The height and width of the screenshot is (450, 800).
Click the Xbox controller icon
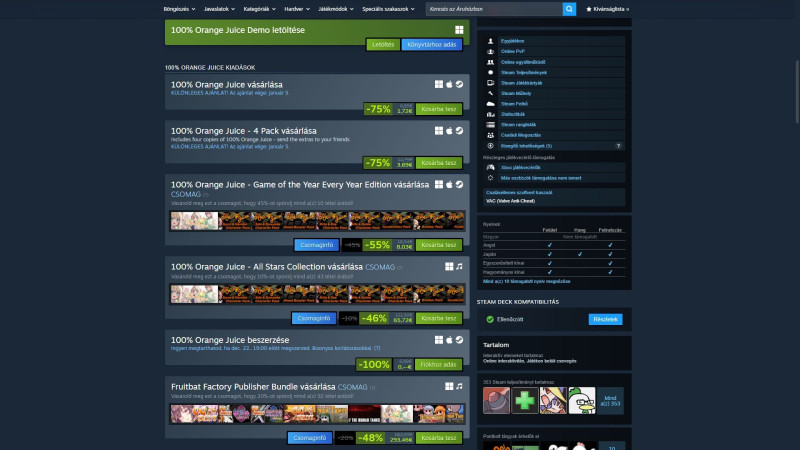(x=490, y=167)
